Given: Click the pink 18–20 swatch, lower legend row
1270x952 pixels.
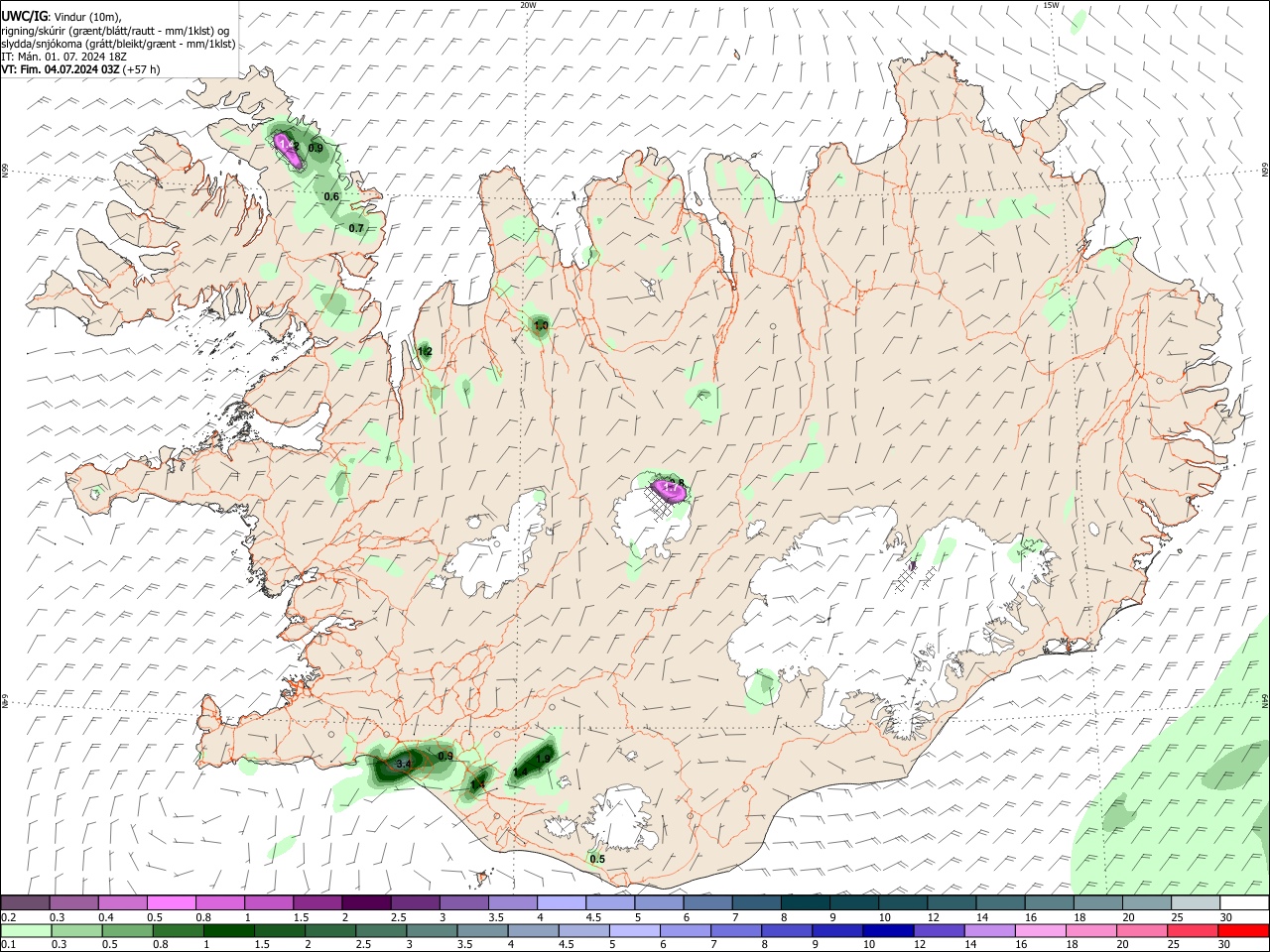Looking at the screenshot, I should click(x=1092, y=930).
